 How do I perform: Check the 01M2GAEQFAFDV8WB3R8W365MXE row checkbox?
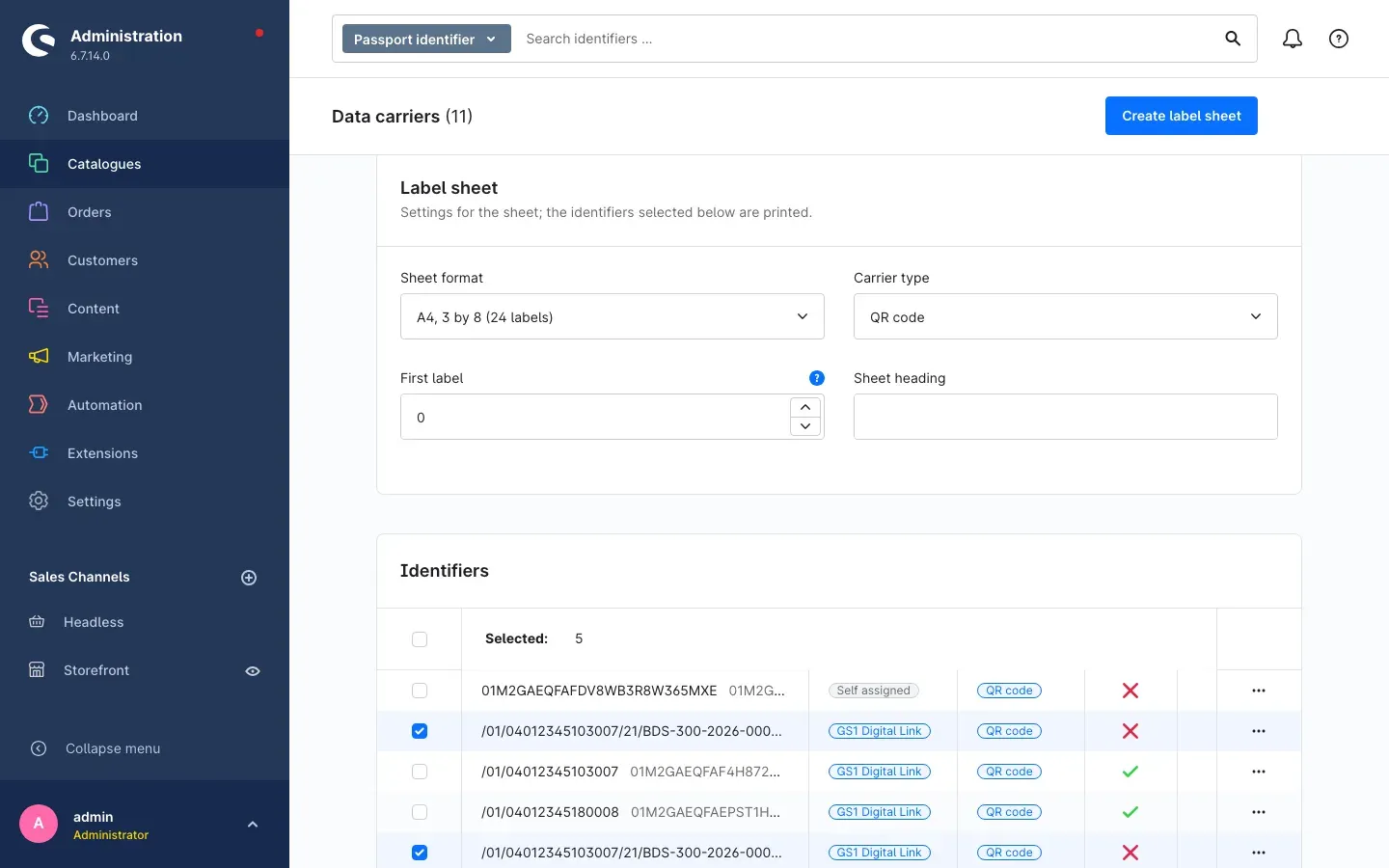click(420, 691)
